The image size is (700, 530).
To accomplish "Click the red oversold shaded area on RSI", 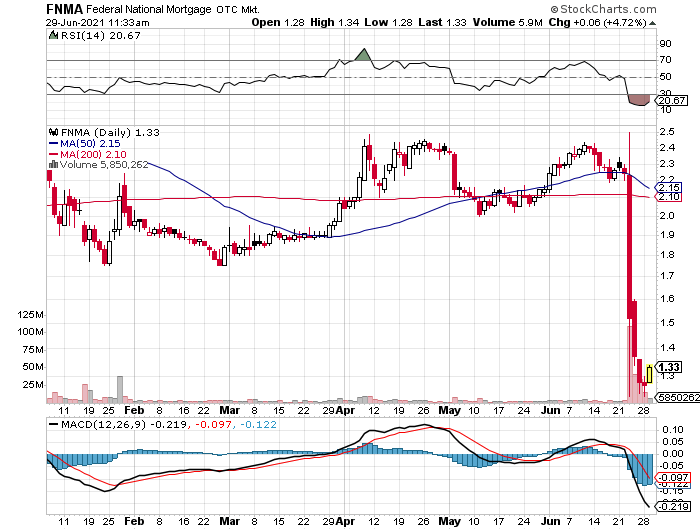I will coord(638,100).
